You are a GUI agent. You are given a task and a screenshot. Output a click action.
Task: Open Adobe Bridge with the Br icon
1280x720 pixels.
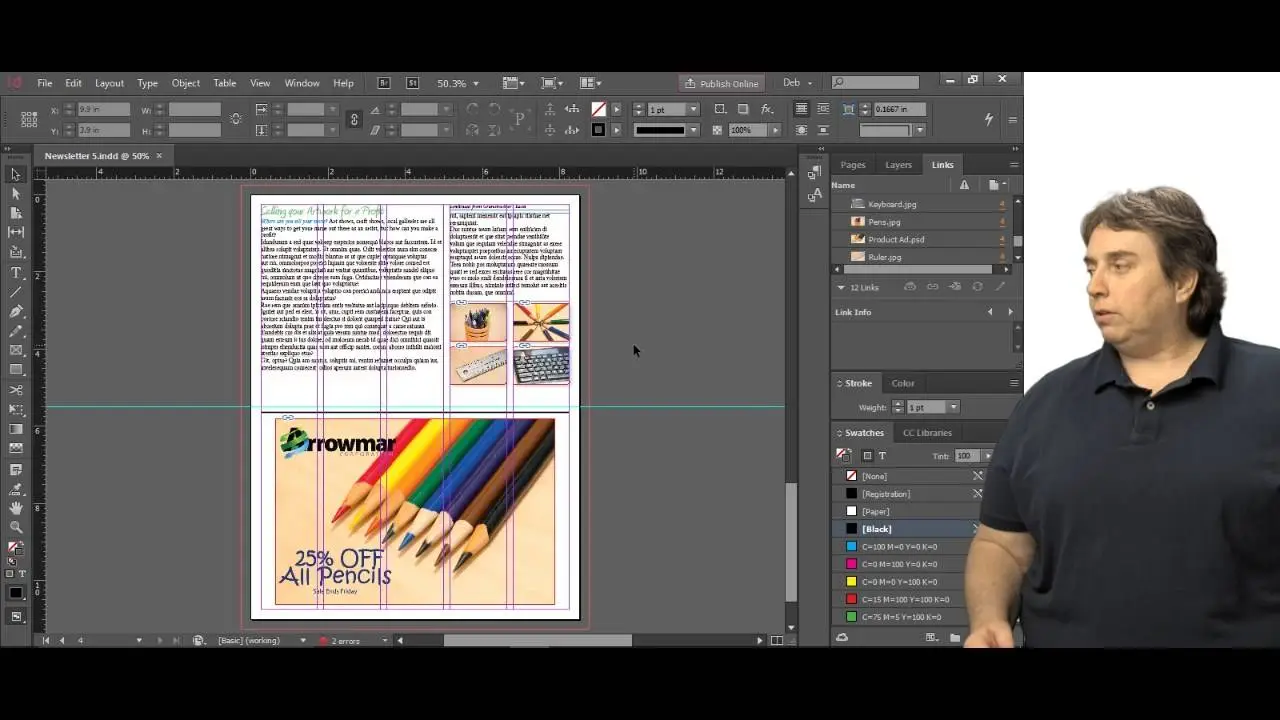384,83
